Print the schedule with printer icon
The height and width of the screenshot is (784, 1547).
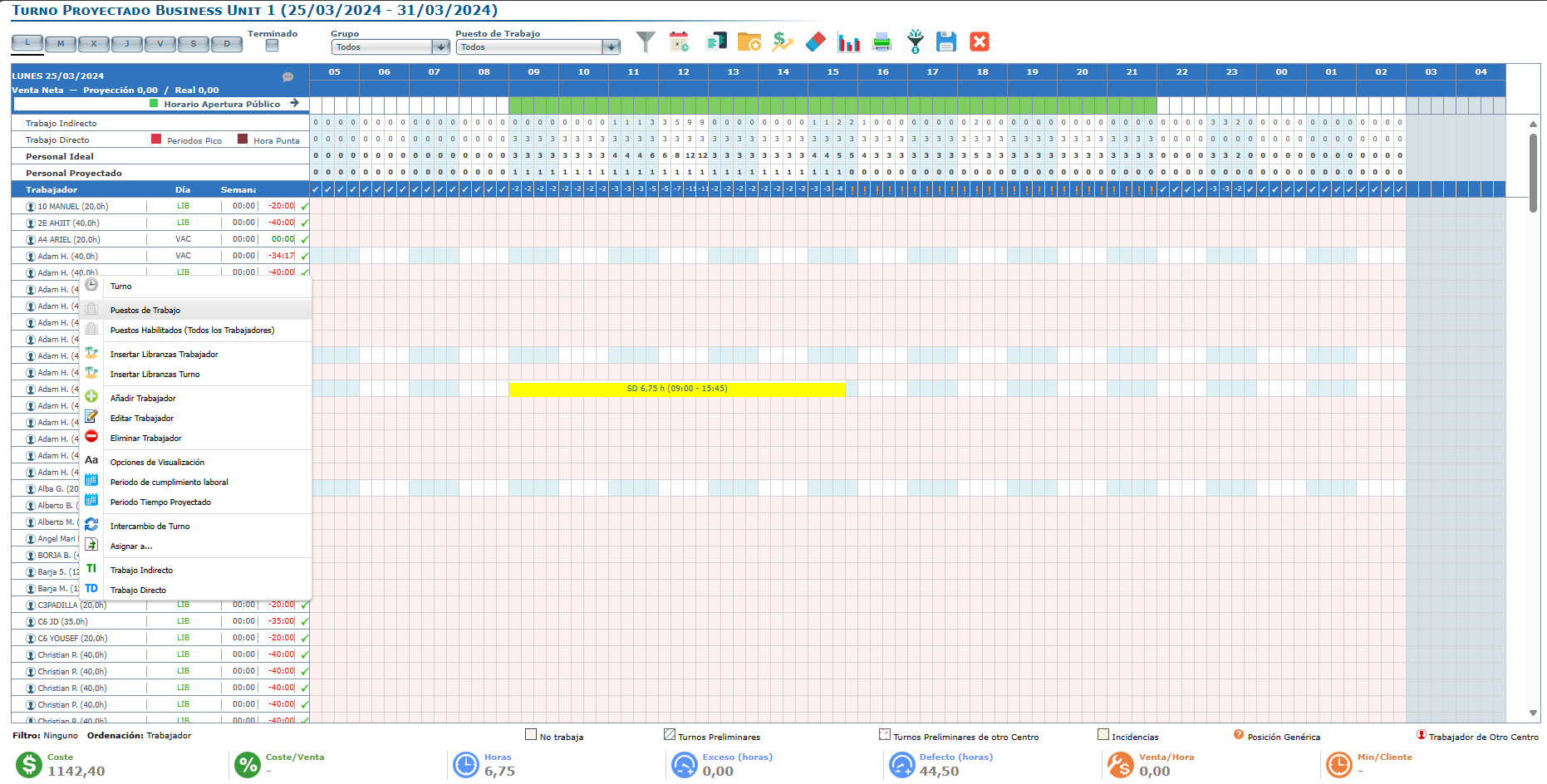882,42
